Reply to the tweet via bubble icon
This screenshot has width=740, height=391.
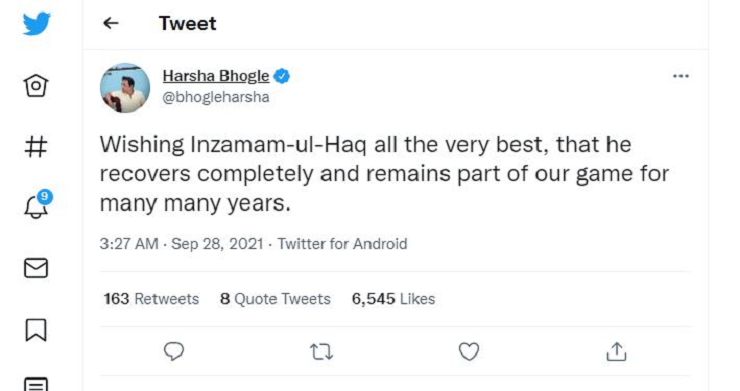point(174,351)
